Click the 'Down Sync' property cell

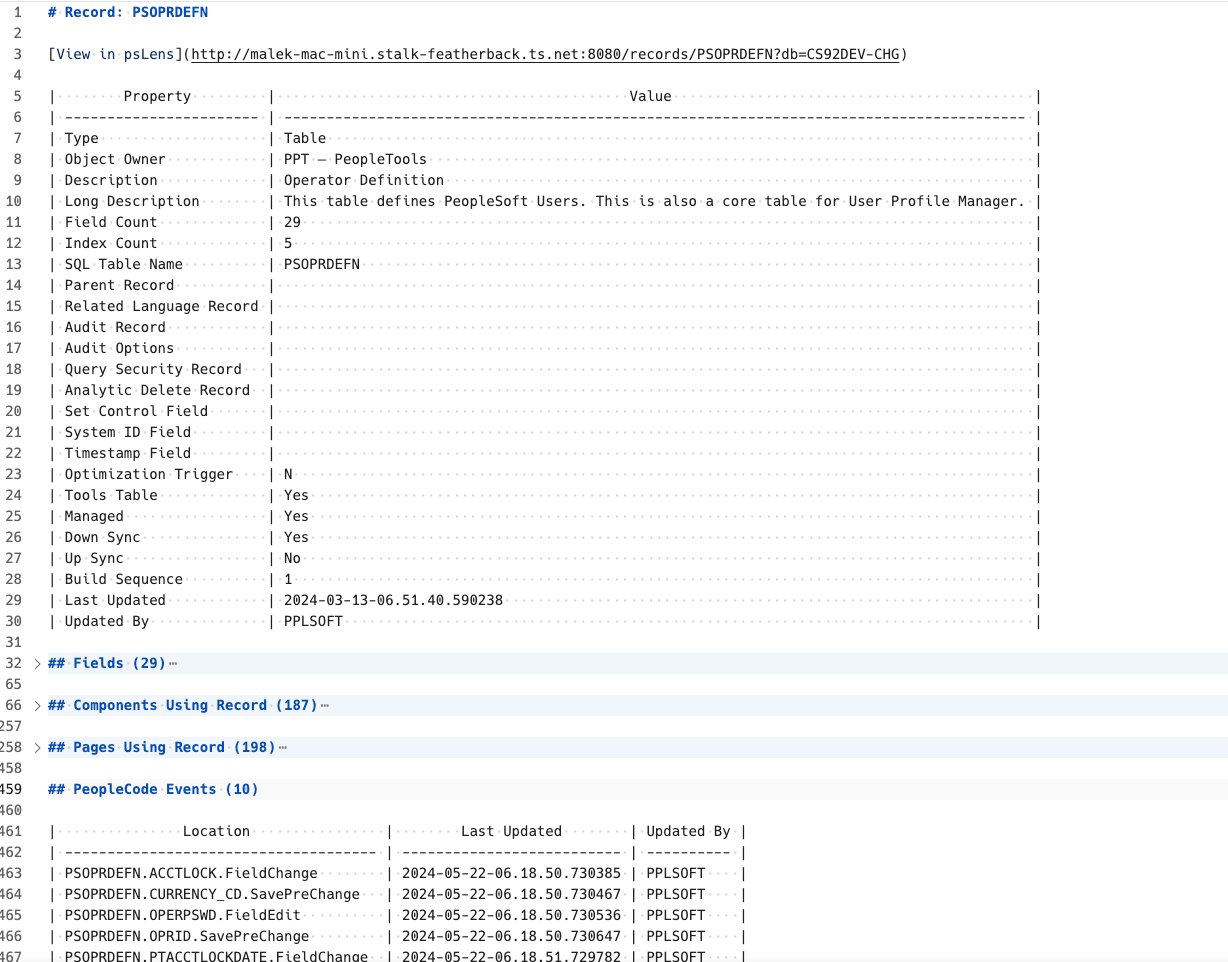tap(102, 537)
